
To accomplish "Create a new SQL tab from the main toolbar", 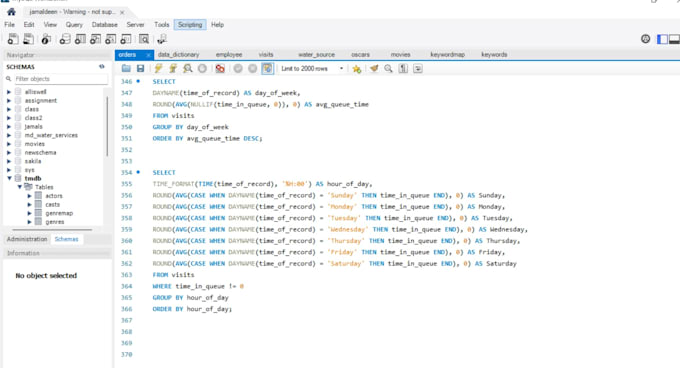I will pos(13,39).
